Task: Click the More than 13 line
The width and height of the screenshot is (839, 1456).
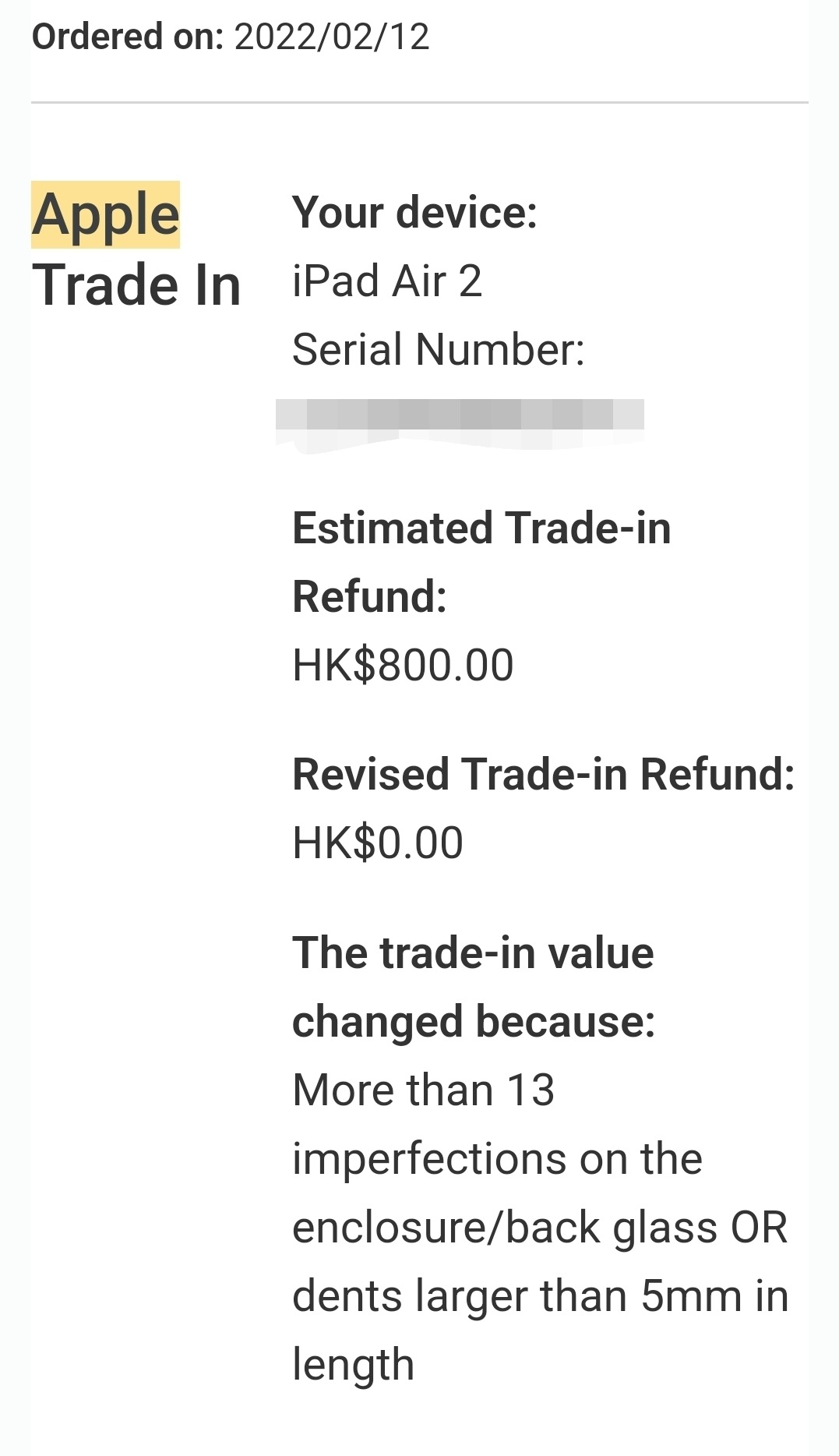Action: click(x=423, y=1090)
